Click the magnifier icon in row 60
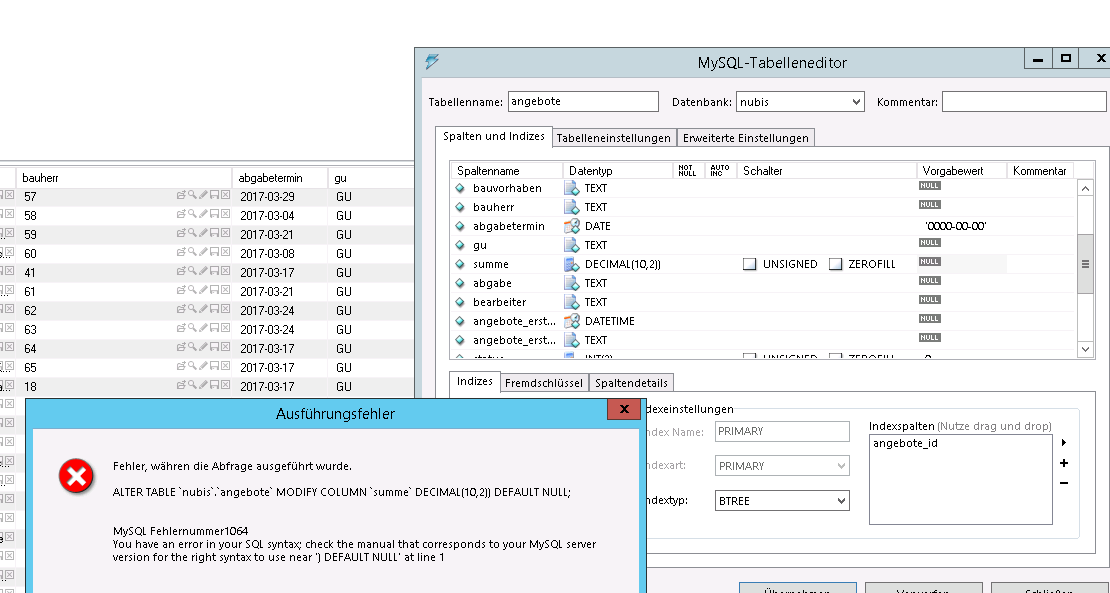 pos(192,254)
